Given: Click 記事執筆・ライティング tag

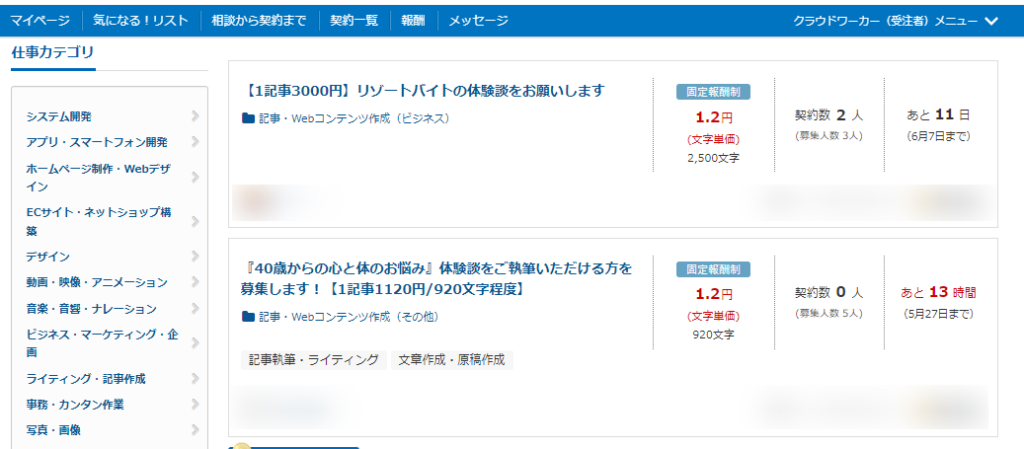Looking at the screenshot, I should pyautogui.click(x=313, y=359).
